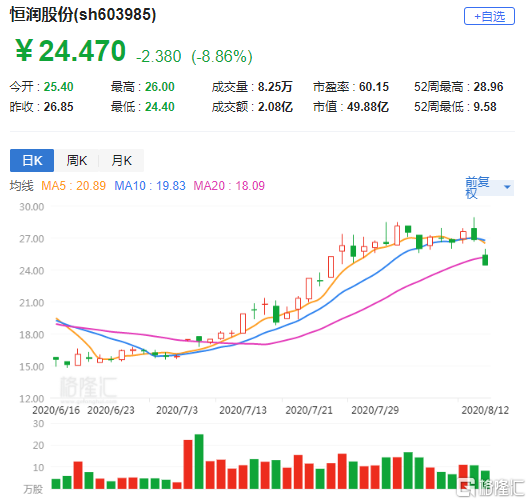Click the 2020/7/21 date axis label
The width and height of the screenshot is (531, 504).
pyautogui.click(x=309, y=410)
